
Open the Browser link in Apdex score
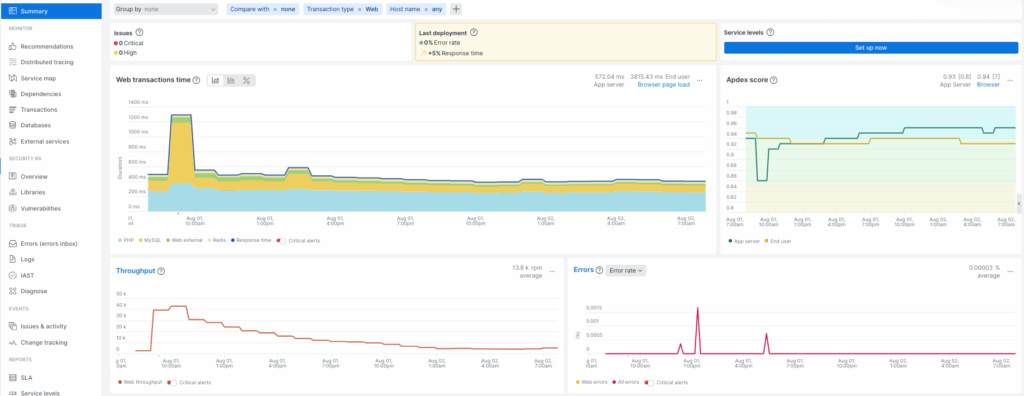pos(988,84)
